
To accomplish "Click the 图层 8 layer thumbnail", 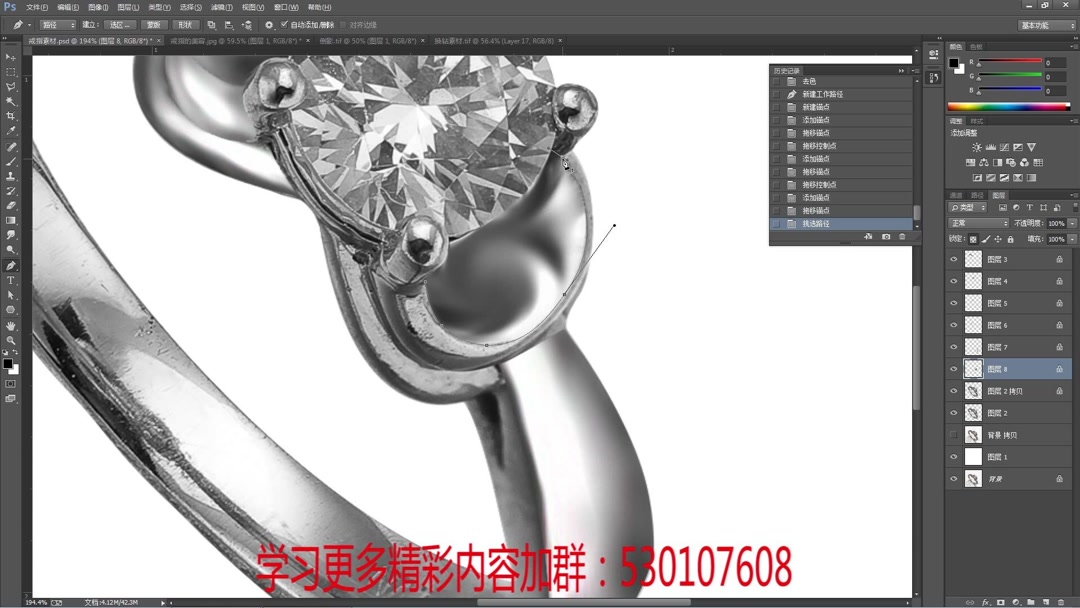I will coord(973,368).
